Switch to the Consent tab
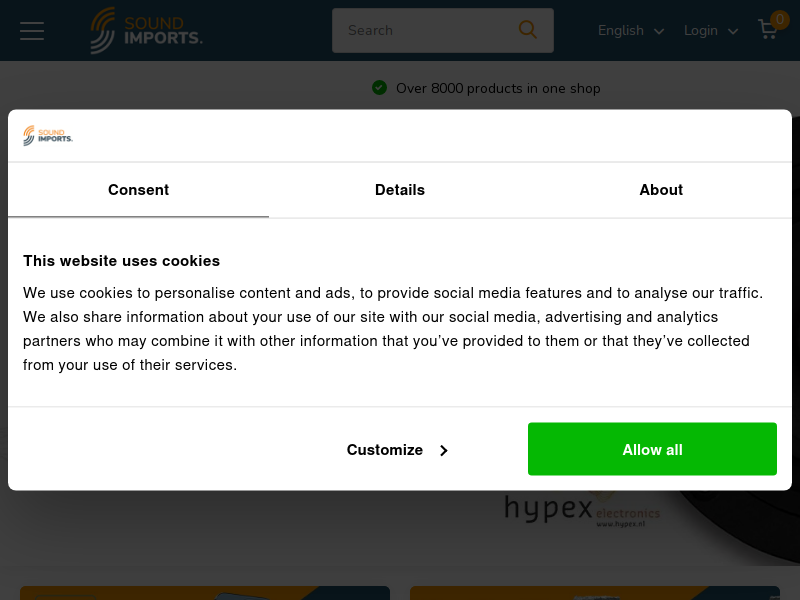 [138, 190]
